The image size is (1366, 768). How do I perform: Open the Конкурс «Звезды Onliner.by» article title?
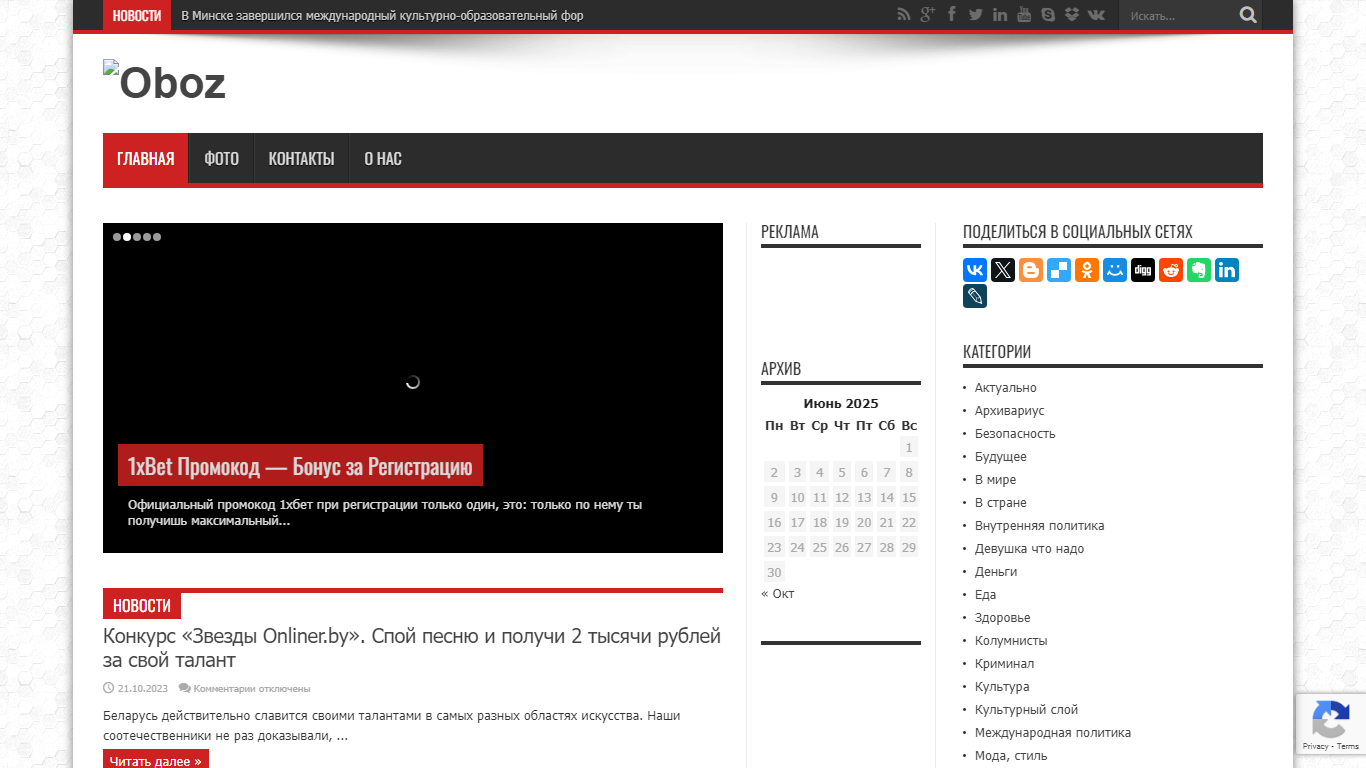pyautogui.click(x=412, y=648)
